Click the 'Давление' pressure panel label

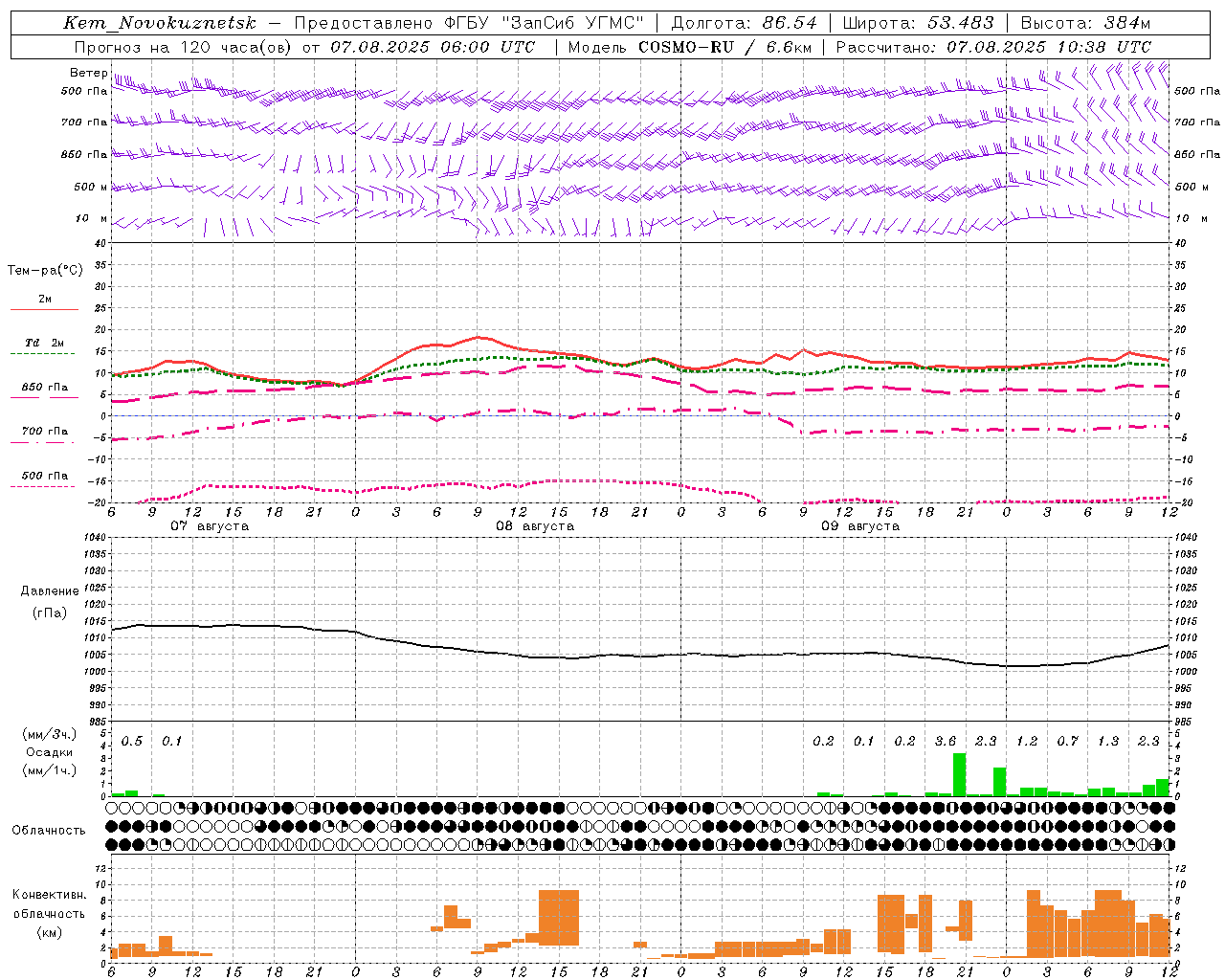[x=50, y=591]
